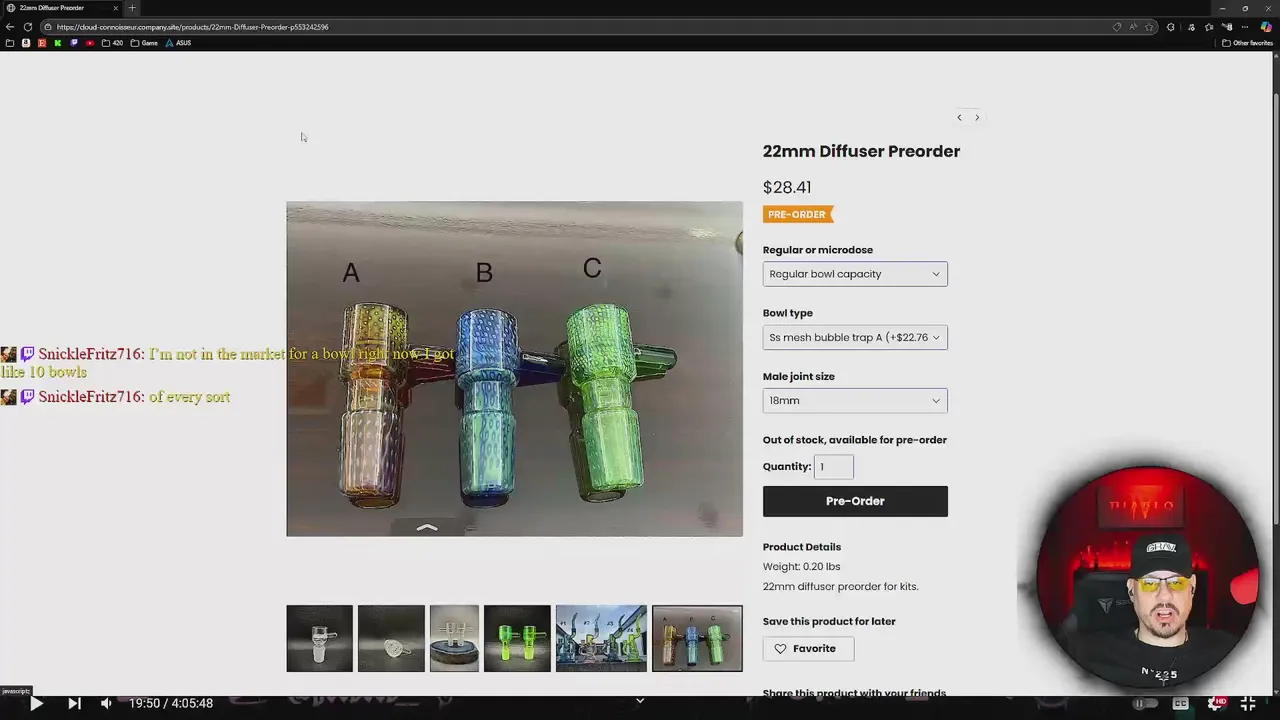Click 'Weight: 0.20 lbs' text
This screenshot has height=720, width=1280.
tap(801, 567)
